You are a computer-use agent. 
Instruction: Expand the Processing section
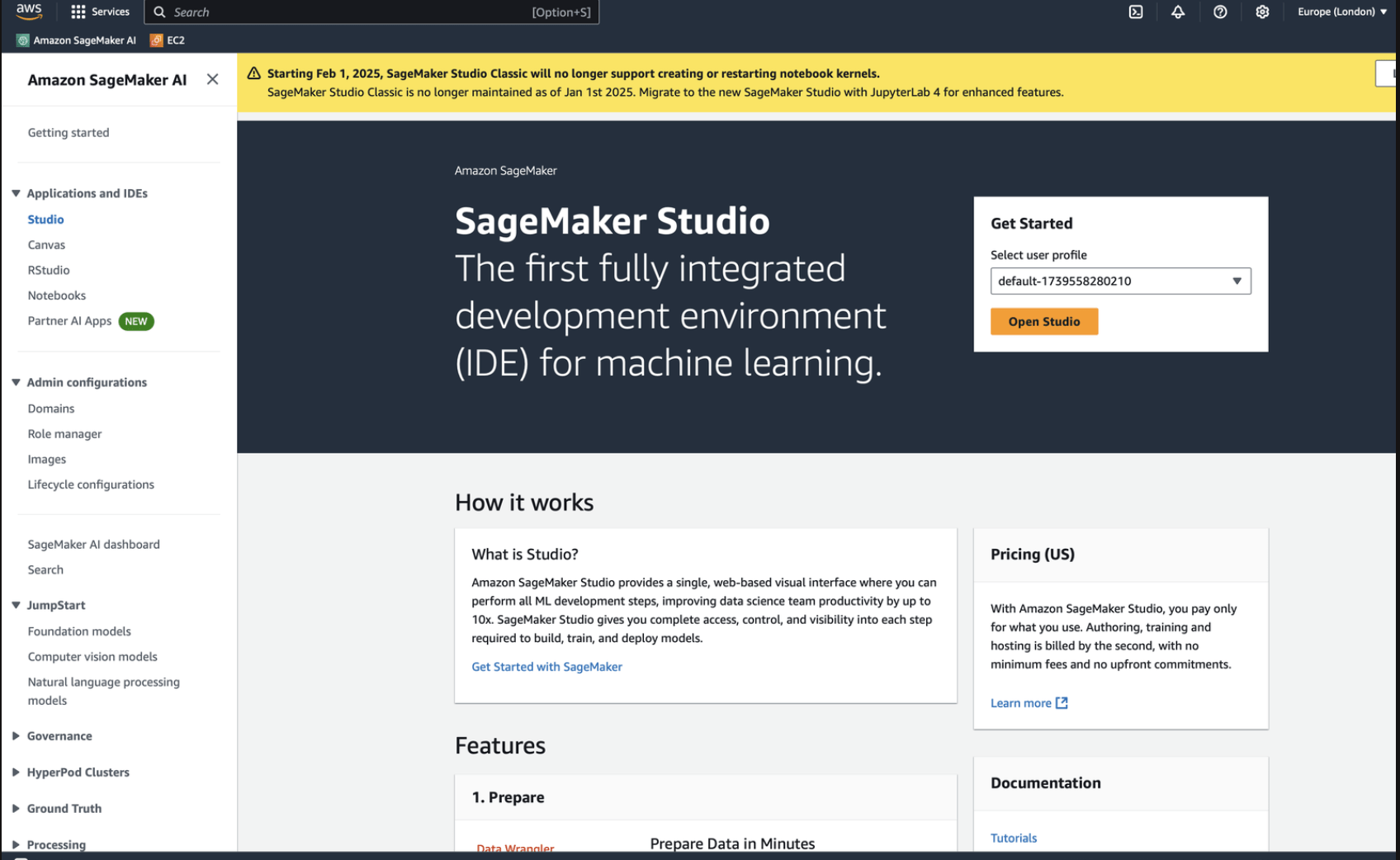click(16, 844)
